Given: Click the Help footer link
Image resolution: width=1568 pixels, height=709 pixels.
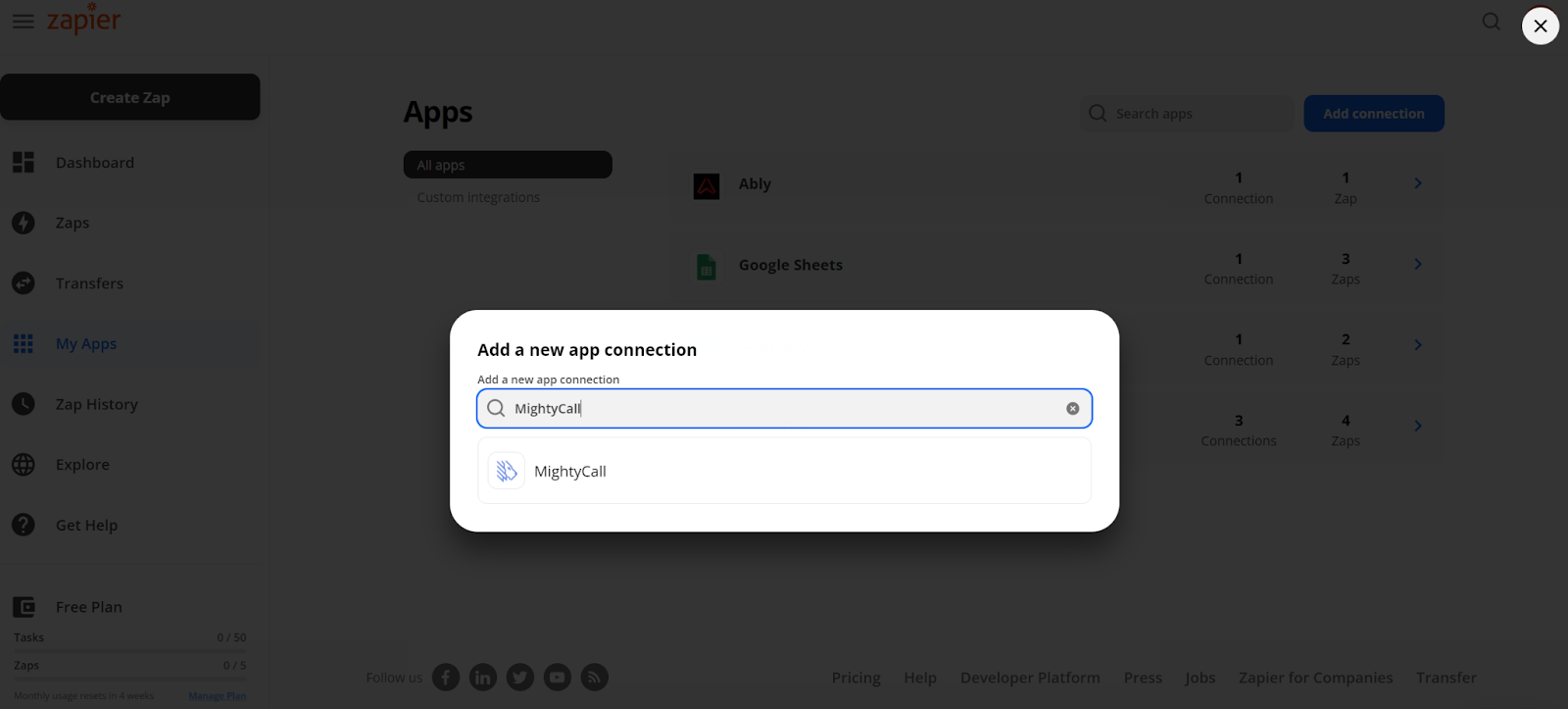Looking at the screenshot, I should tap(920, 678).
